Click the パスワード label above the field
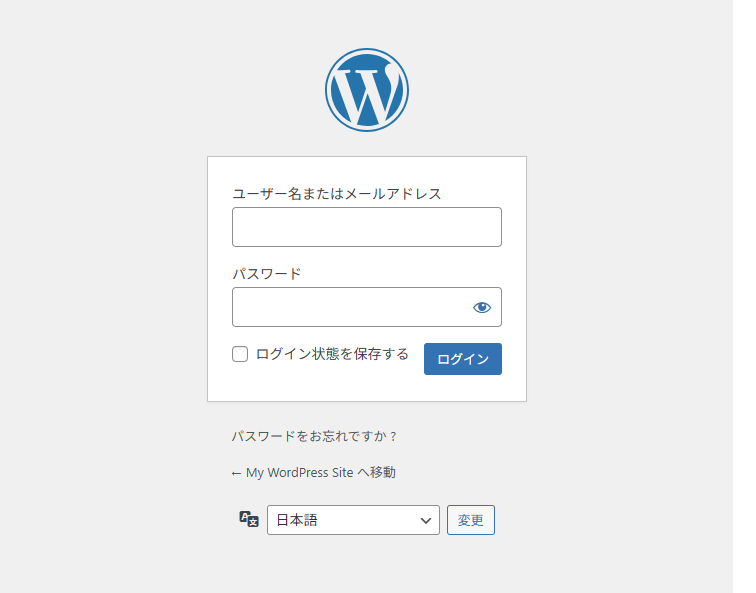This screenshot has height=593, width=756. (266, 274)
